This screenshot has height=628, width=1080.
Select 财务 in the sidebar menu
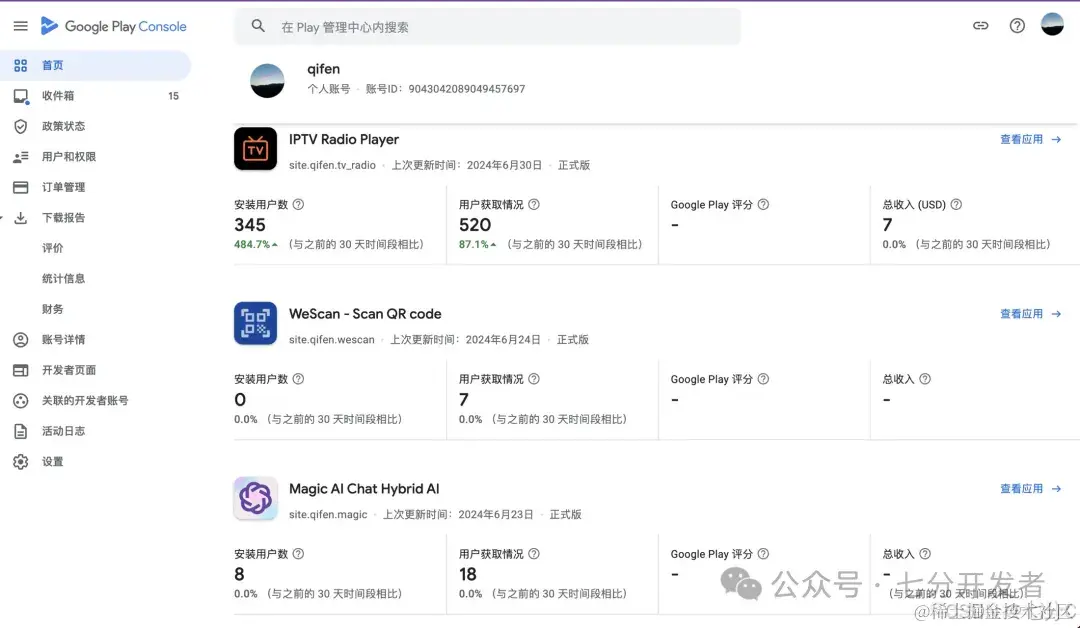click(x=65, y=309)
